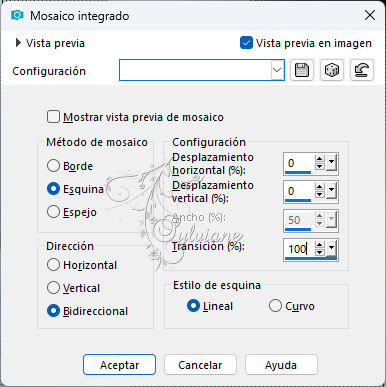386x387 pixels.
Task: Click the randomize parameters dice icon
Action: tap(332, 70)
